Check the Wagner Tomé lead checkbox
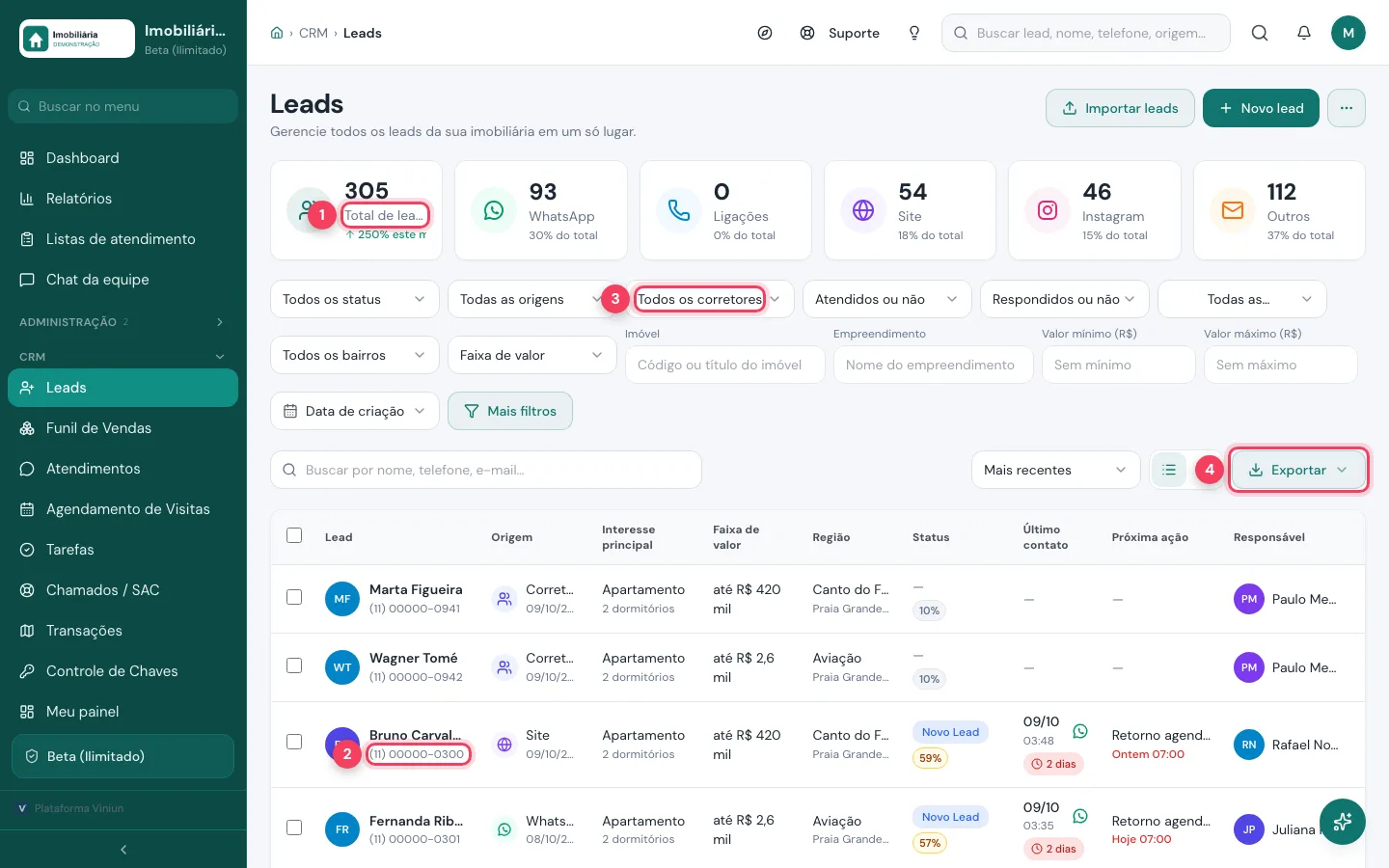This screenshot has width=1389, height=868. click(294, 665)
